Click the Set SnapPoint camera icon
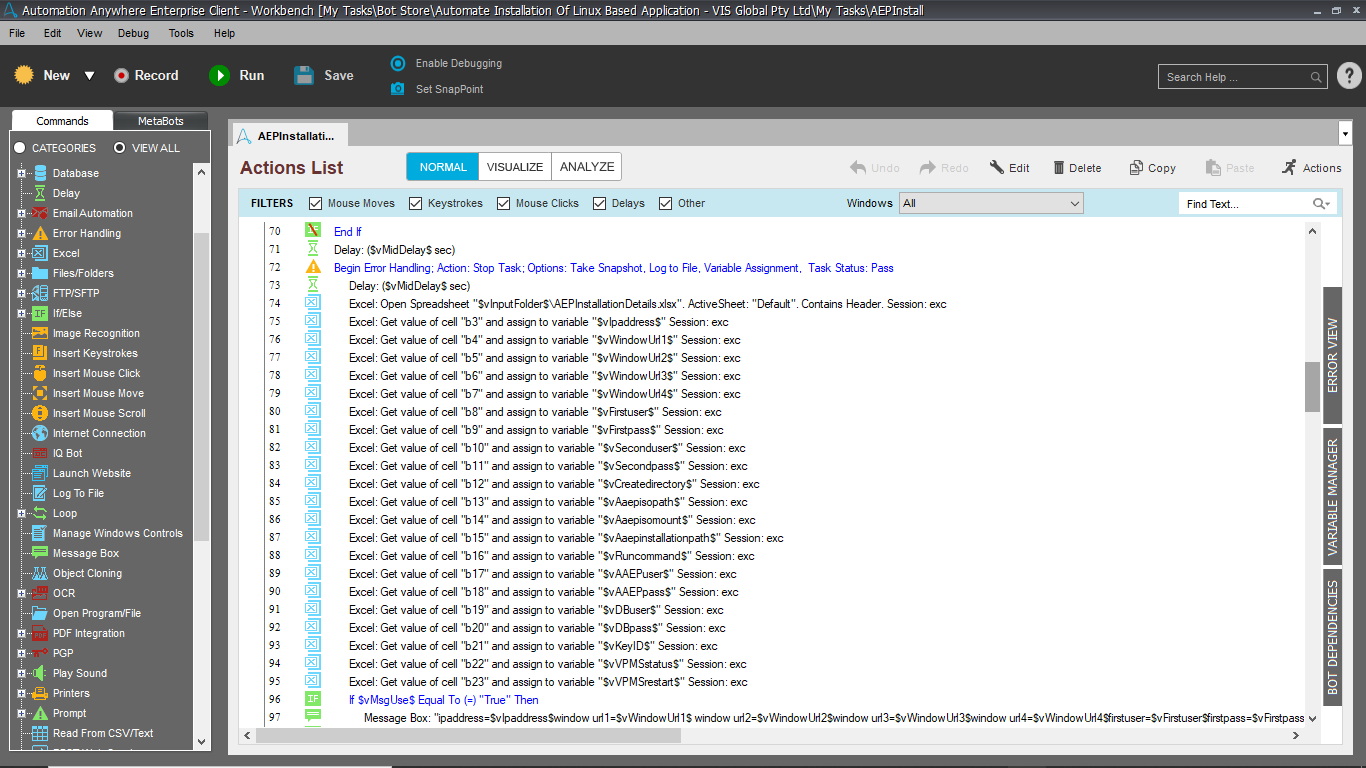Screen dimensions: 1366x768 click(398, 89)
